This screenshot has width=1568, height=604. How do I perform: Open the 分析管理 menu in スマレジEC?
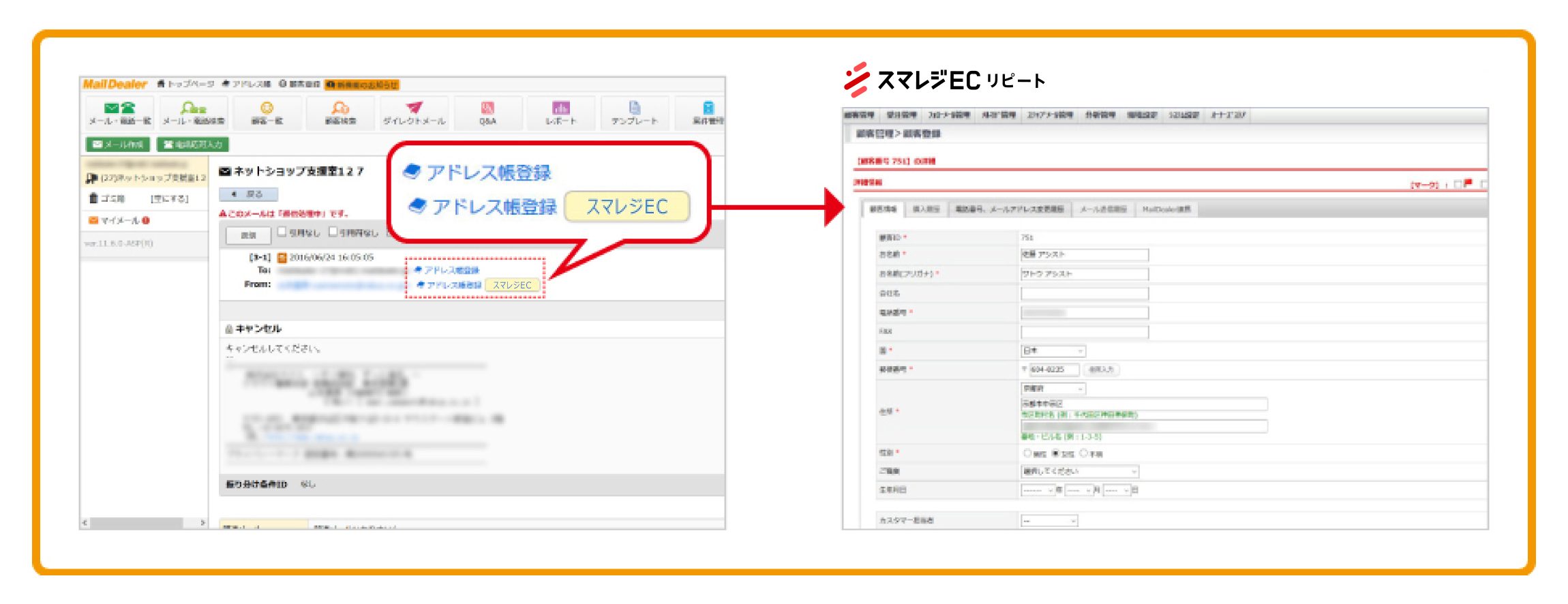[1100, 115]
